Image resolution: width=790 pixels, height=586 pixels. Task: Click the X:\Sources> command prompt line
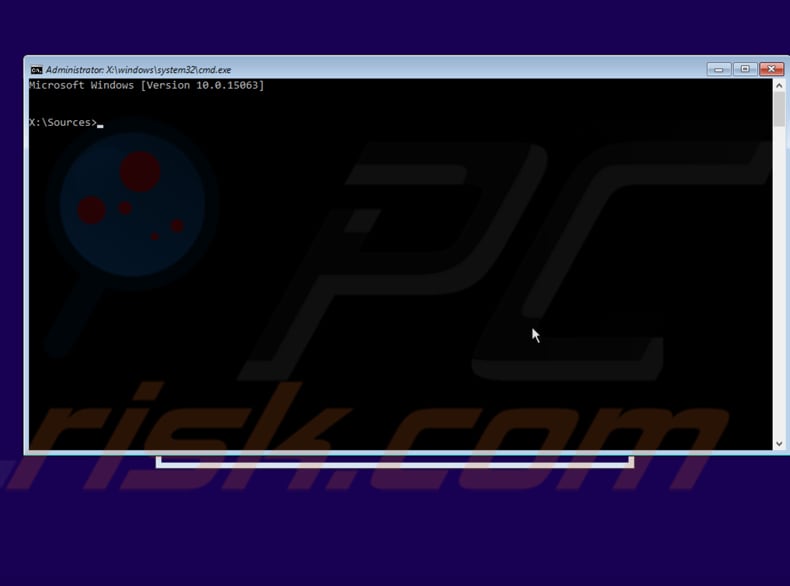(x=65, y=122)
